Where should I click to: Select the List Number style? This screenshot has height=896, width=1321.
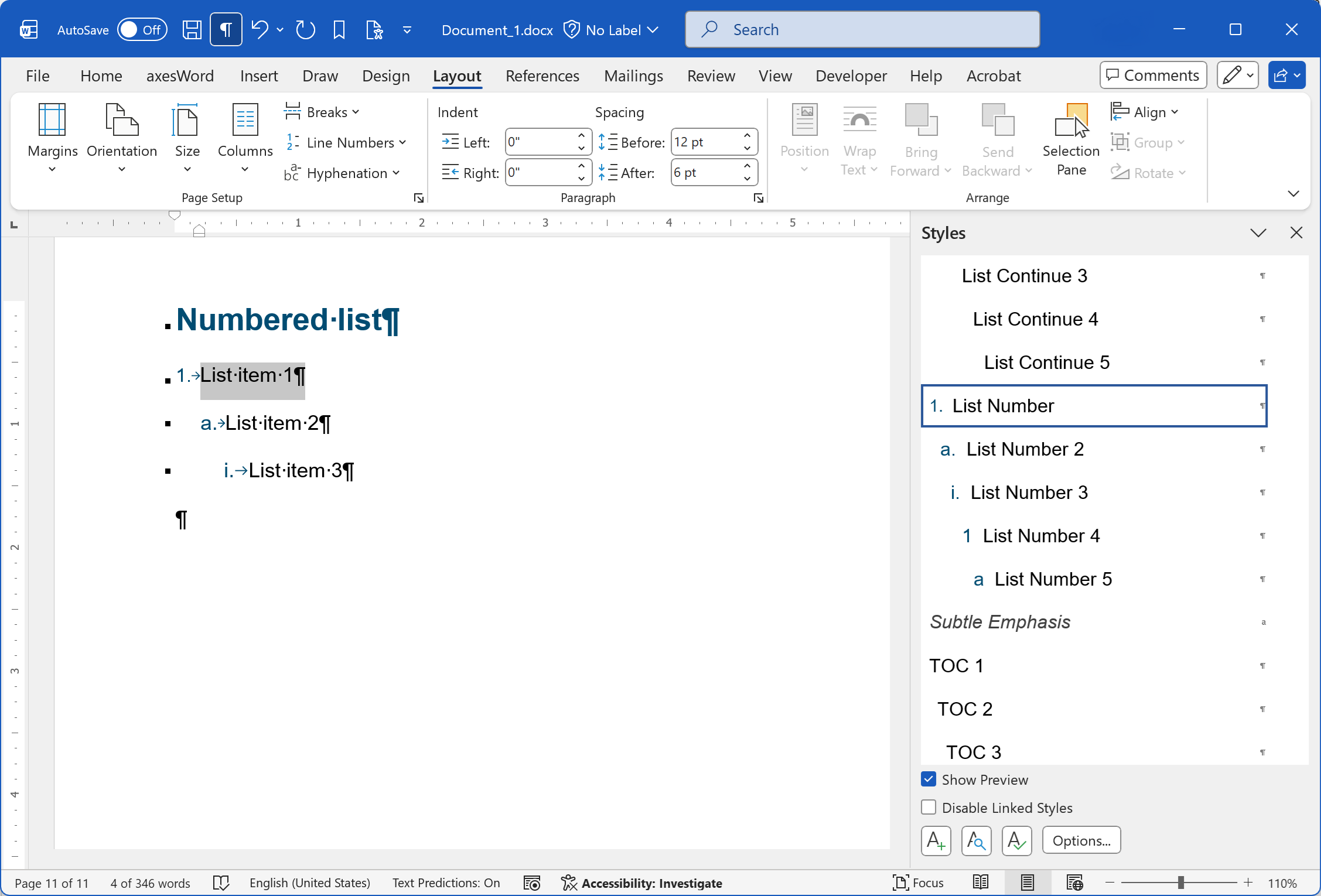click(x=1094, y=406)
